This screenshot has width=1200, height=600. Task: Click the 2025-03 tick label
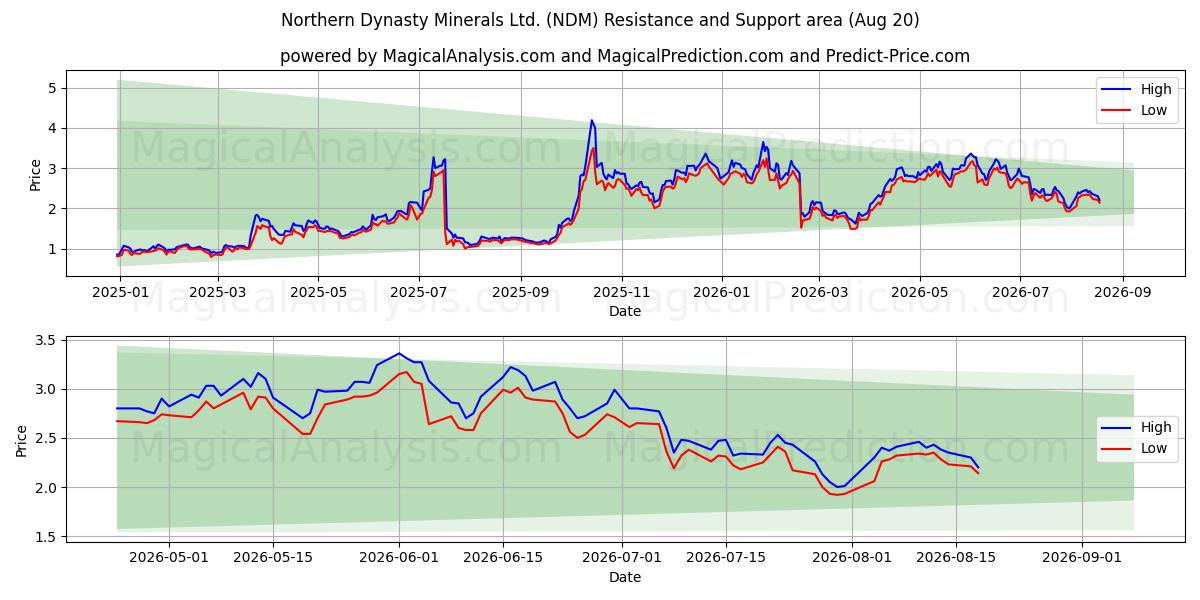click(x=218, y=291)
